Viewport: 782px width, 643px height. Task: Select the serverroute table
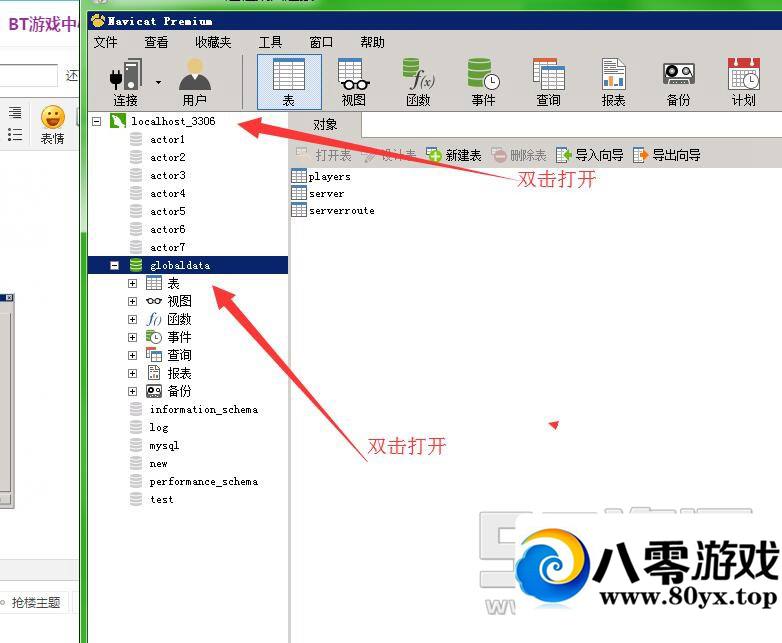tap(342, 211)
